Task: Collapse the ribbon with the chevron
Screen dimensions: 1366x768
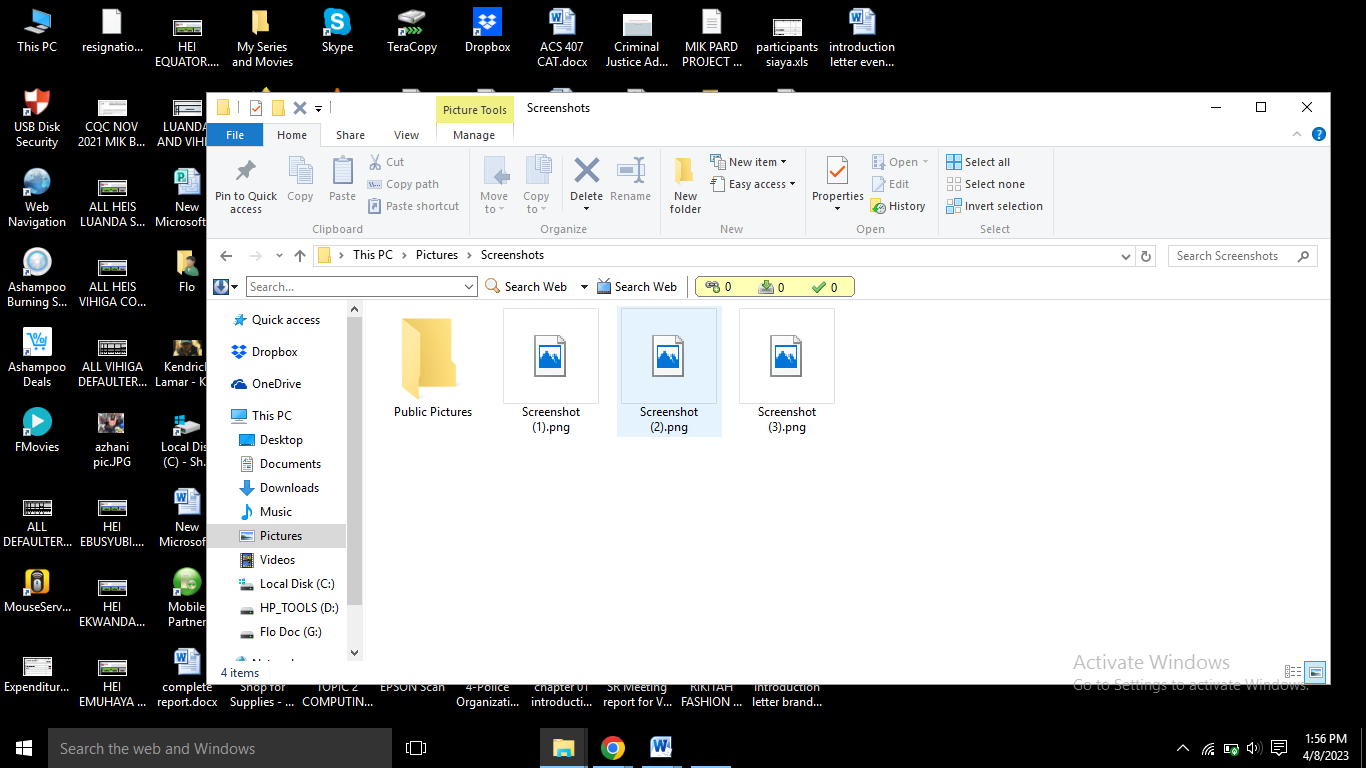Action: (x=1297, y=134)
